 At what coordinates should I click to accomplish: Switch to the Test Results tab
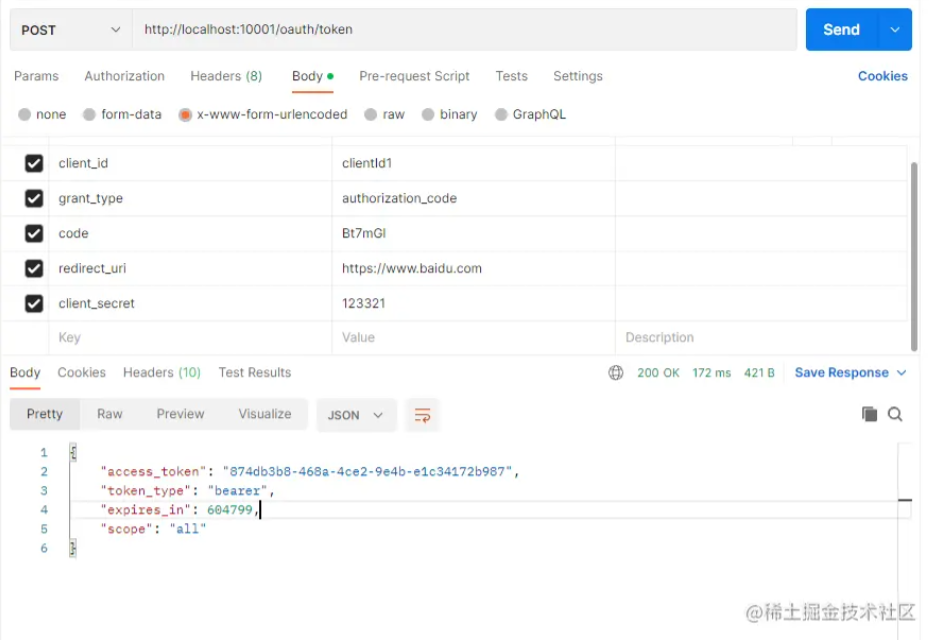point(254,372)
